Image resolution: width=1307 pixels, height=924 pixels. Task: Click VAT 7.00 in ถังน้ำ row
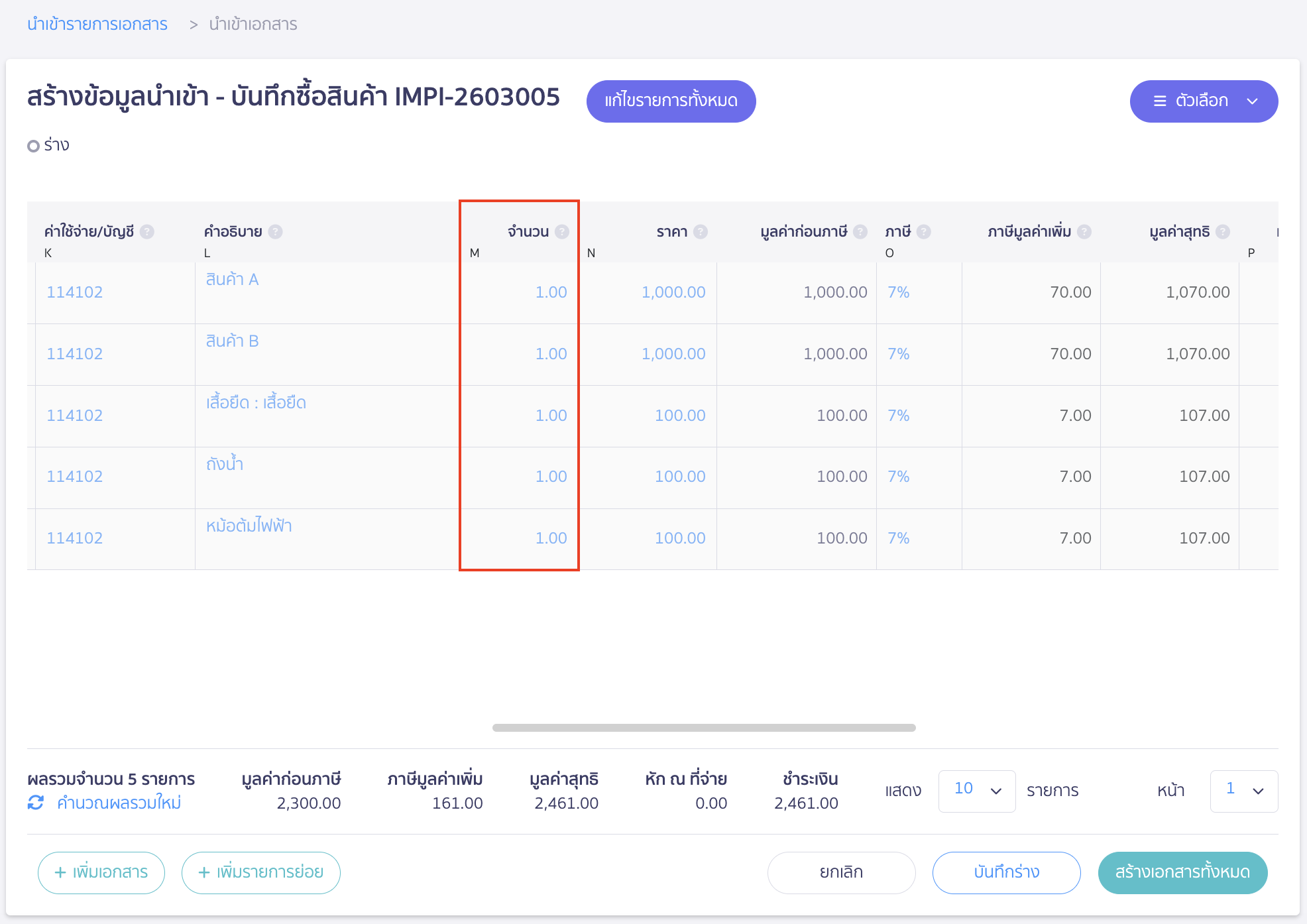[x=1075, y=477]
